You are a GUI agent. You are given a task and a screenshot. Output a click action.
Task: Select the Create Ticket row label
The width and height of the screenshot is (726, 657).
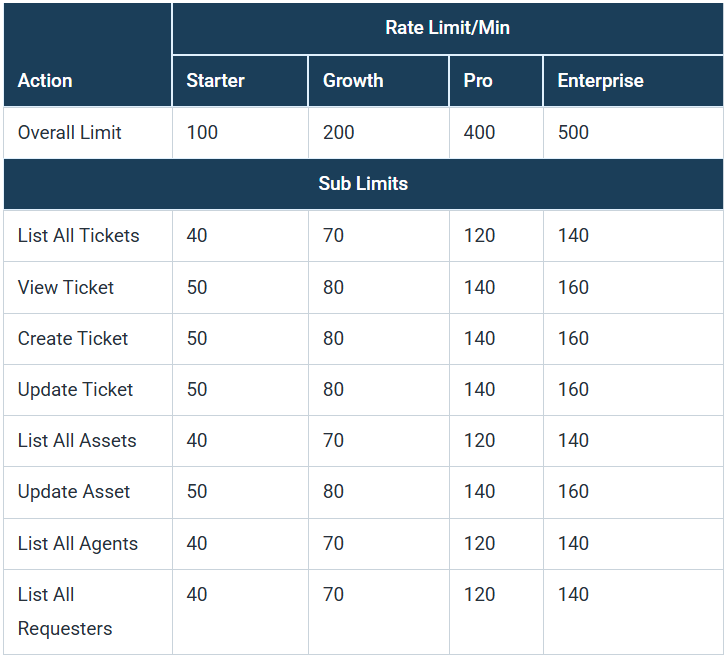pyautogui.click(x=73, y=339)
